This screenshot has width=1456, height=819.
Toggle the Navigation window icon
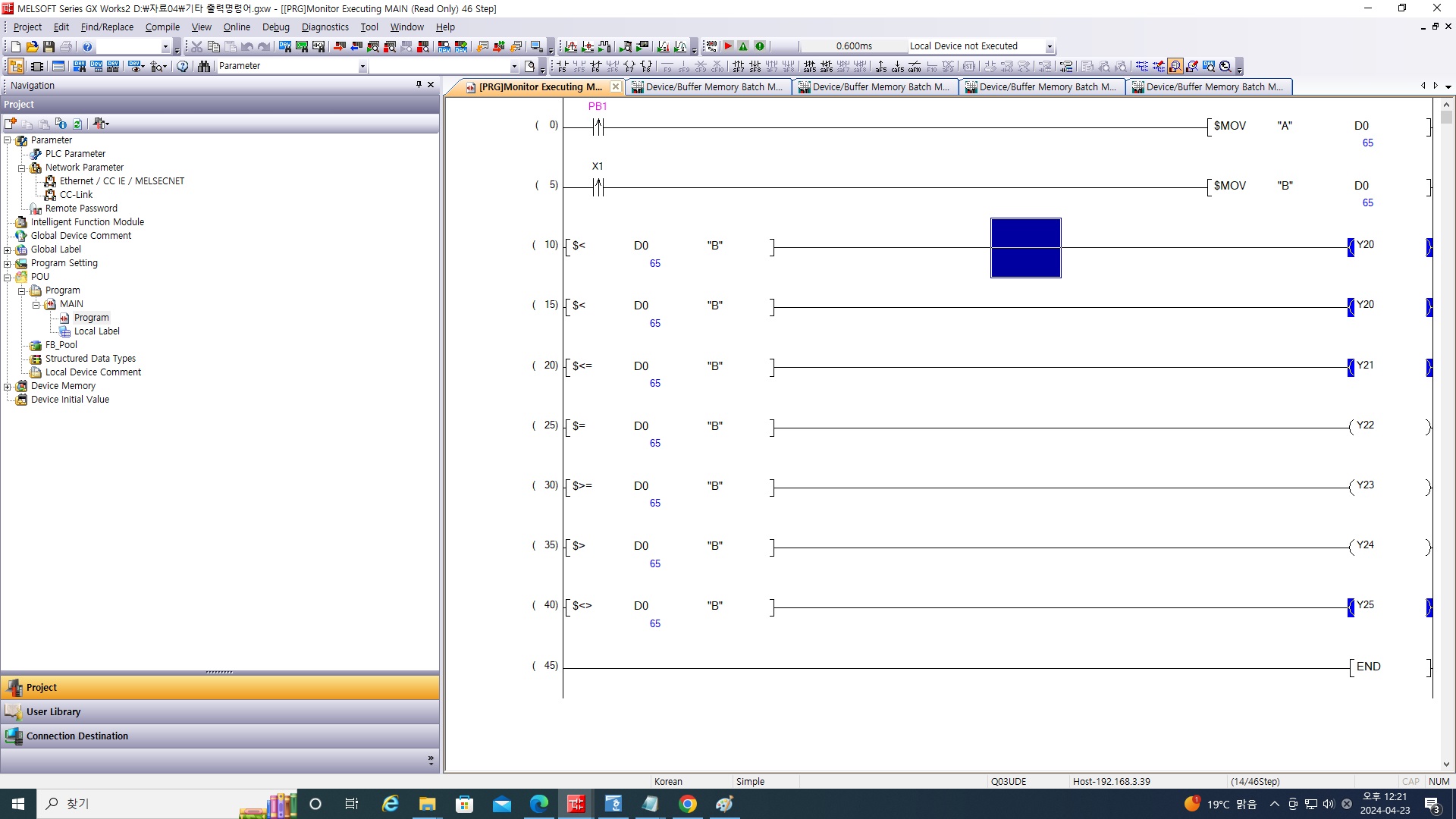point(16,66)
